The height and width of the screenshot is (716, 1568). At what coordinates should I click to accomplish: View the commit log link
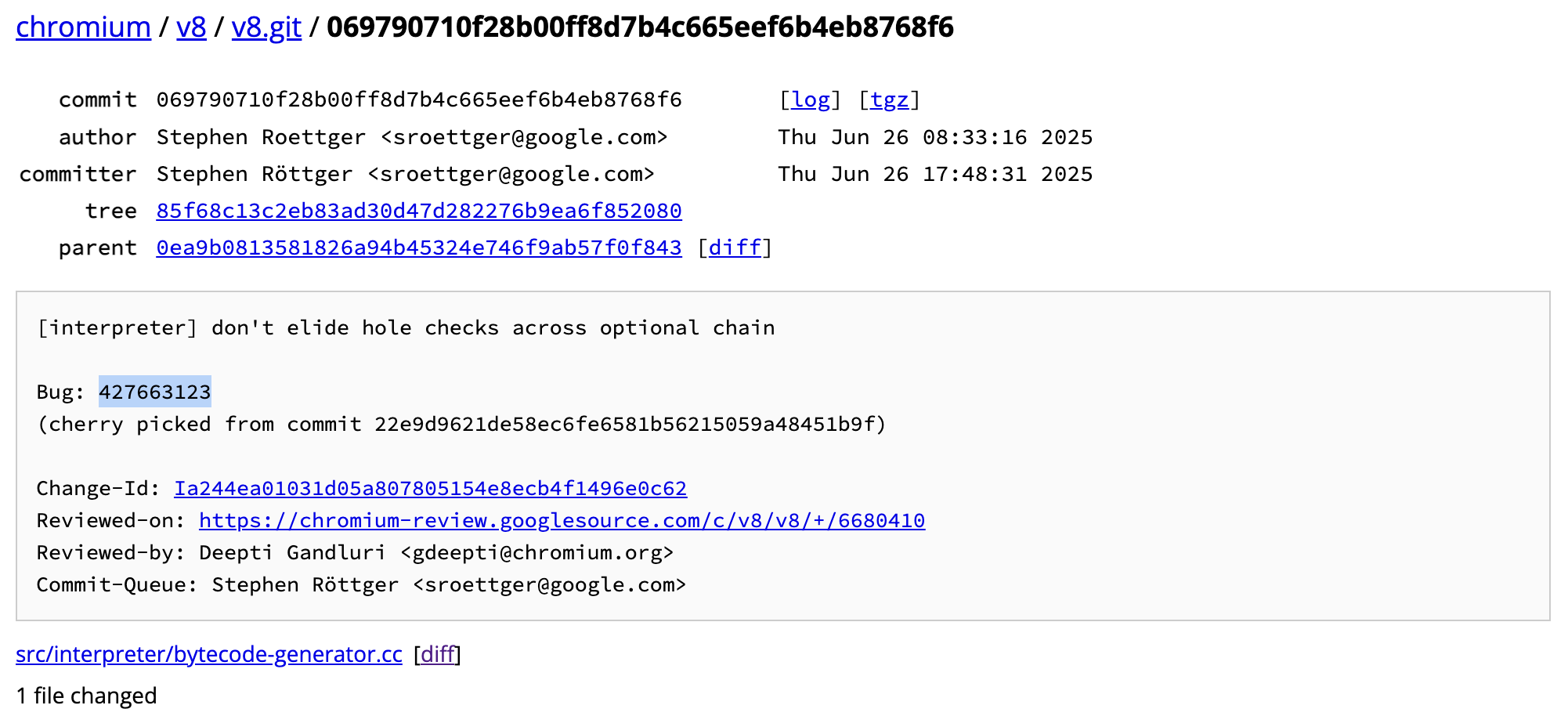click(811, 100)
